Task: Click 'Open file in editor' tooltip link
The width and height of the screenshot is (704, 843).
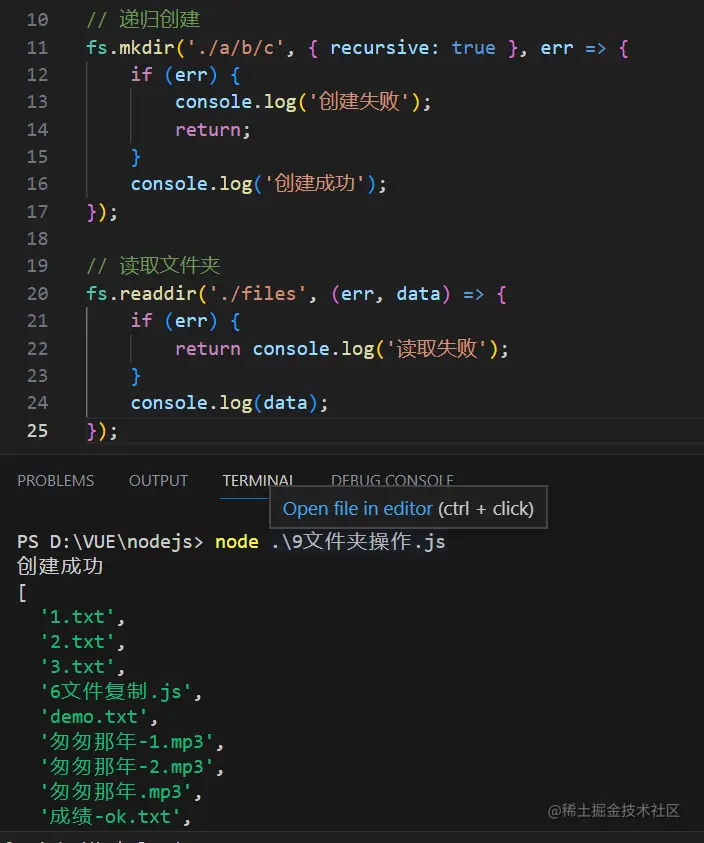Action: tap(358, 509)
